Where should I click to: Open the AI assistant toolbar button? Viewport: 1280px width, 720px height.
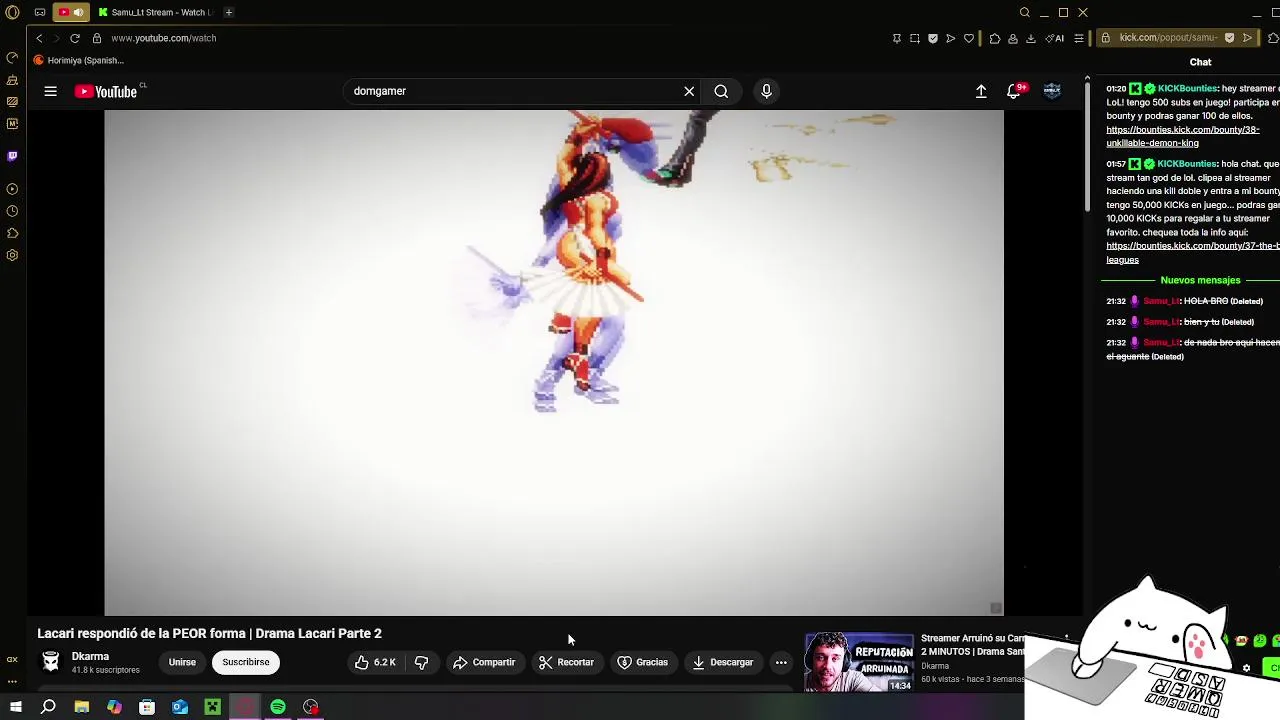click(x=1055, y=38)
